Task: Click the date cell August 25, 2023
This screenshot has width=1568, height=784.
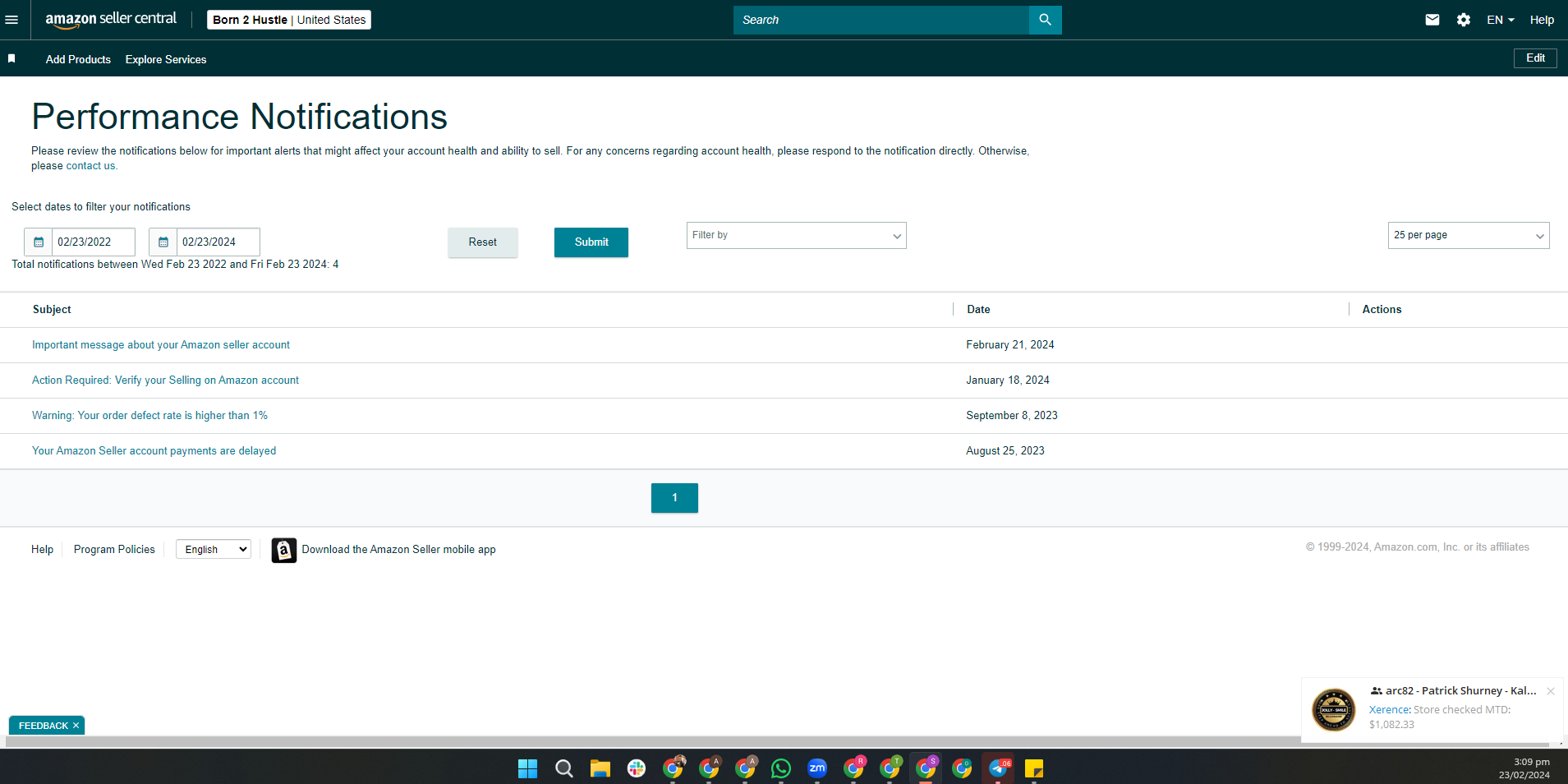Action: click(x=1005, y=451)
